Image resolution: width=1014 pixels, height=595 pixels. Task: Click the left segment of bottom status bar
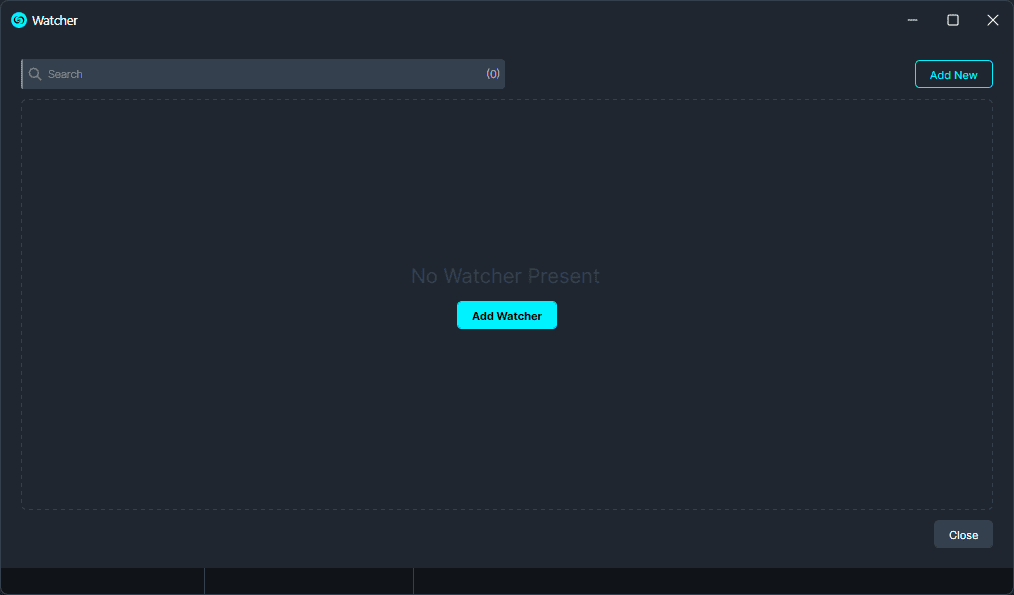point(102,581)
